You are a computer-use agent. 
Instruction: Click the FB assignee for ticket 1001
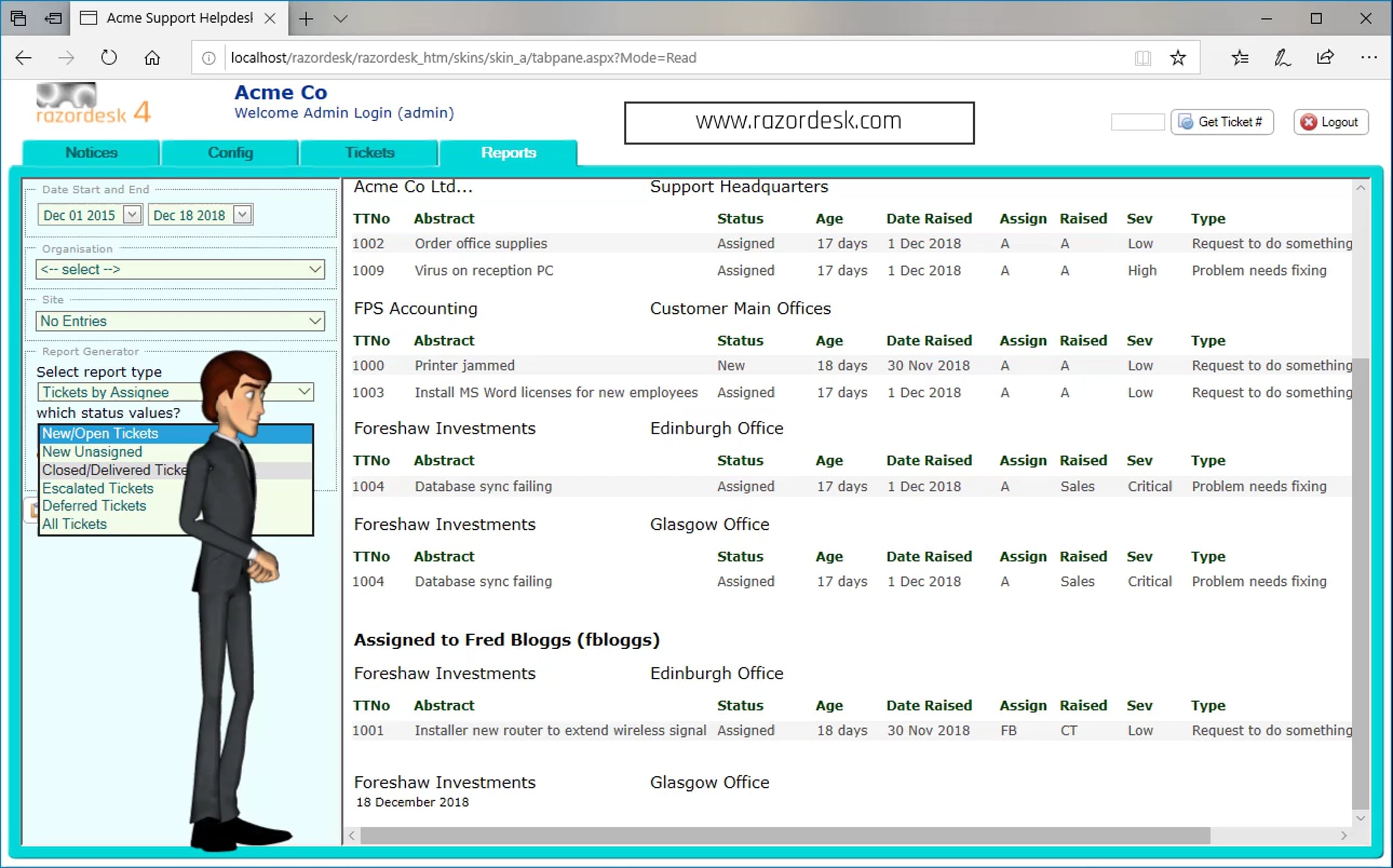point(1009,730)
